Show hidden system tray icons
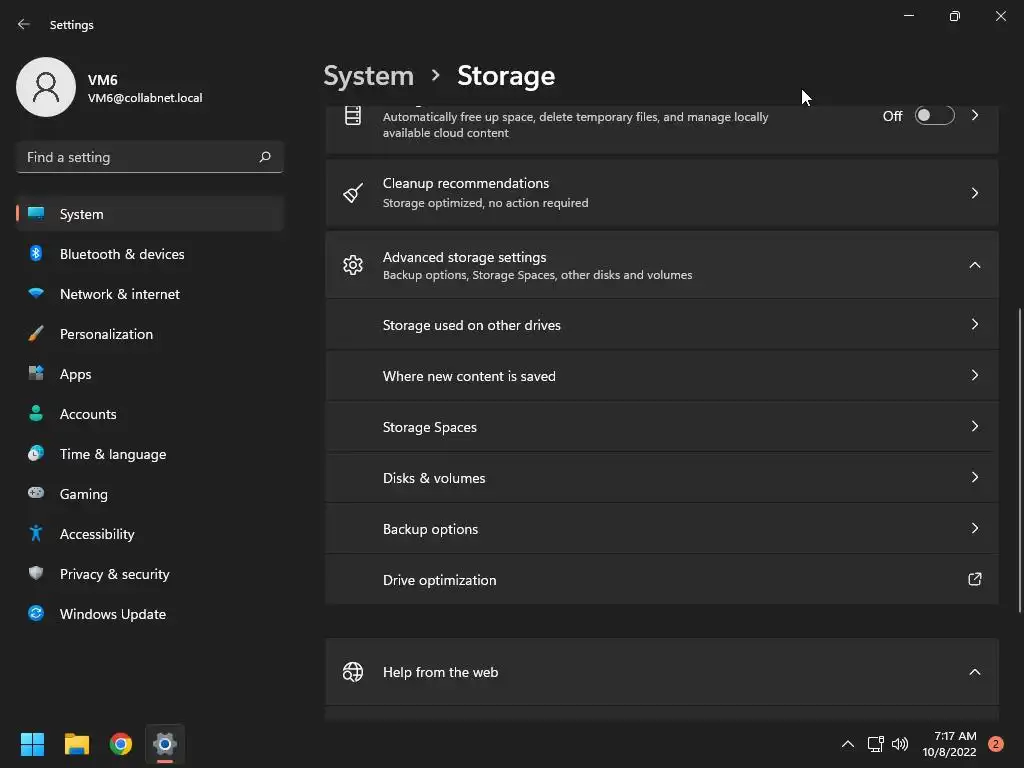 (x=847, y=744)
